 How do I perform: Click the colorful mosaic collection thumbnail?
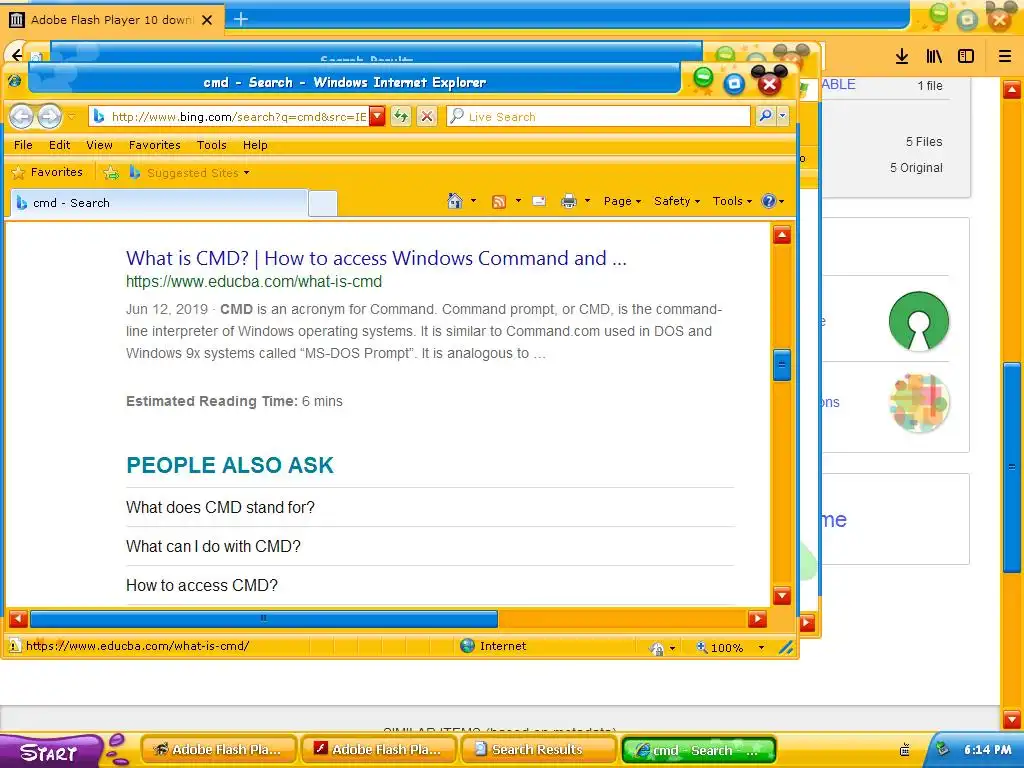click(x=920, y=403)
